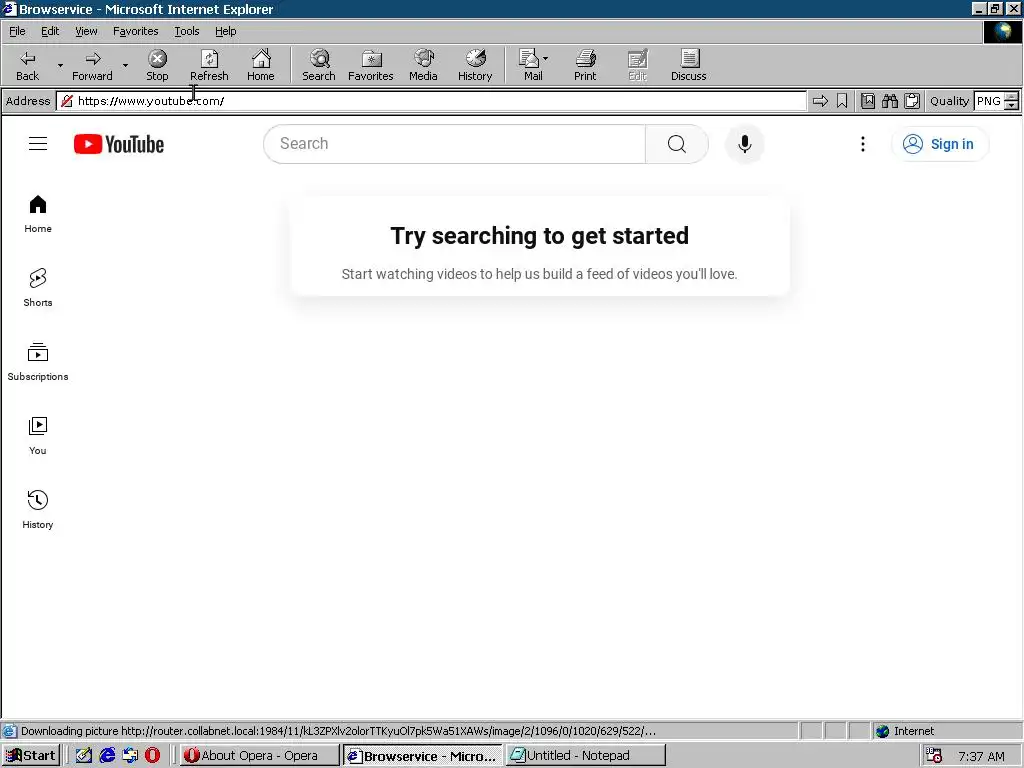Click the binoculars find icon
Viewport: 1024px width, 768px height.
(x=889, y=101)
